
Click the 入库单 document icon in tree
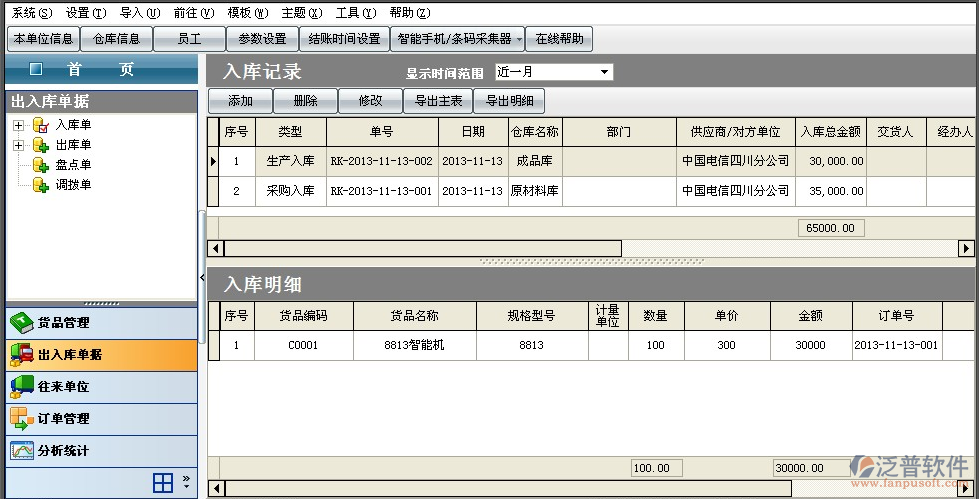[x=41, y=125]
